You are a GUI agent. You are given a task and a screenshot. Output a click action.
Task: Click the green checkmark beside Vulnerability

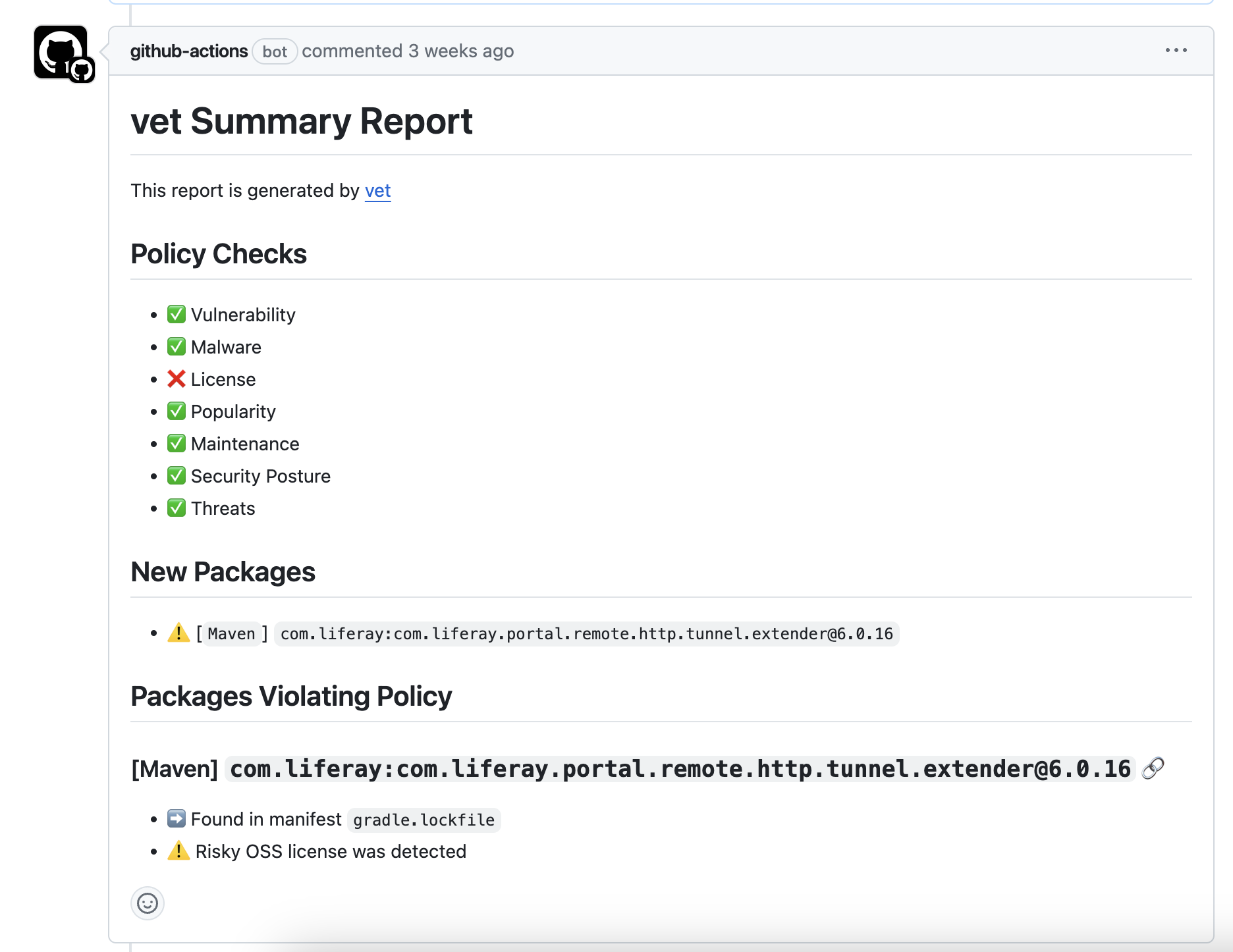[x=176, y=314]
